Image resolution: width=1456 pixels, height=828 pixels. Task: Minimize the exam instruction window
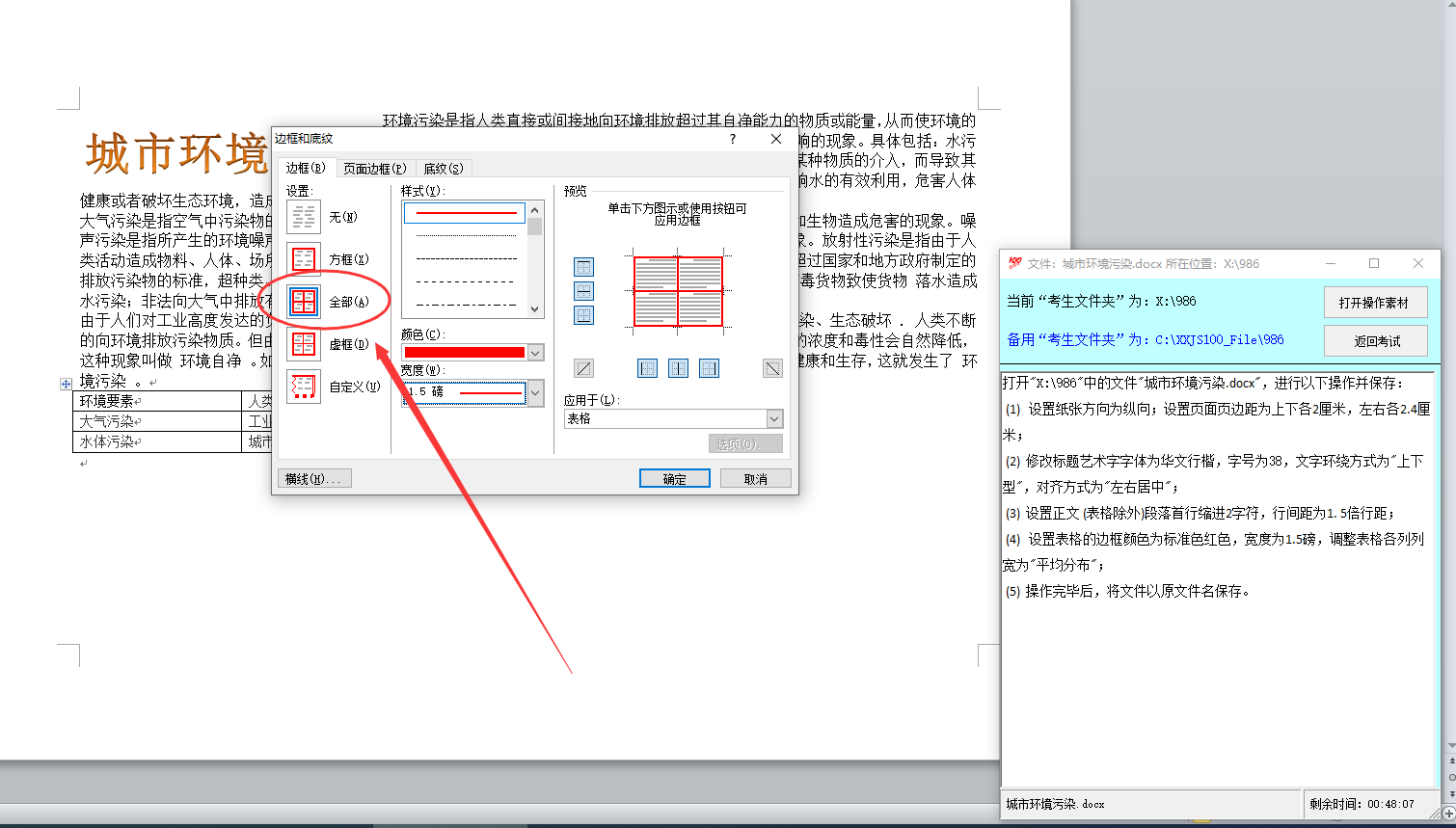(1331, 263)
